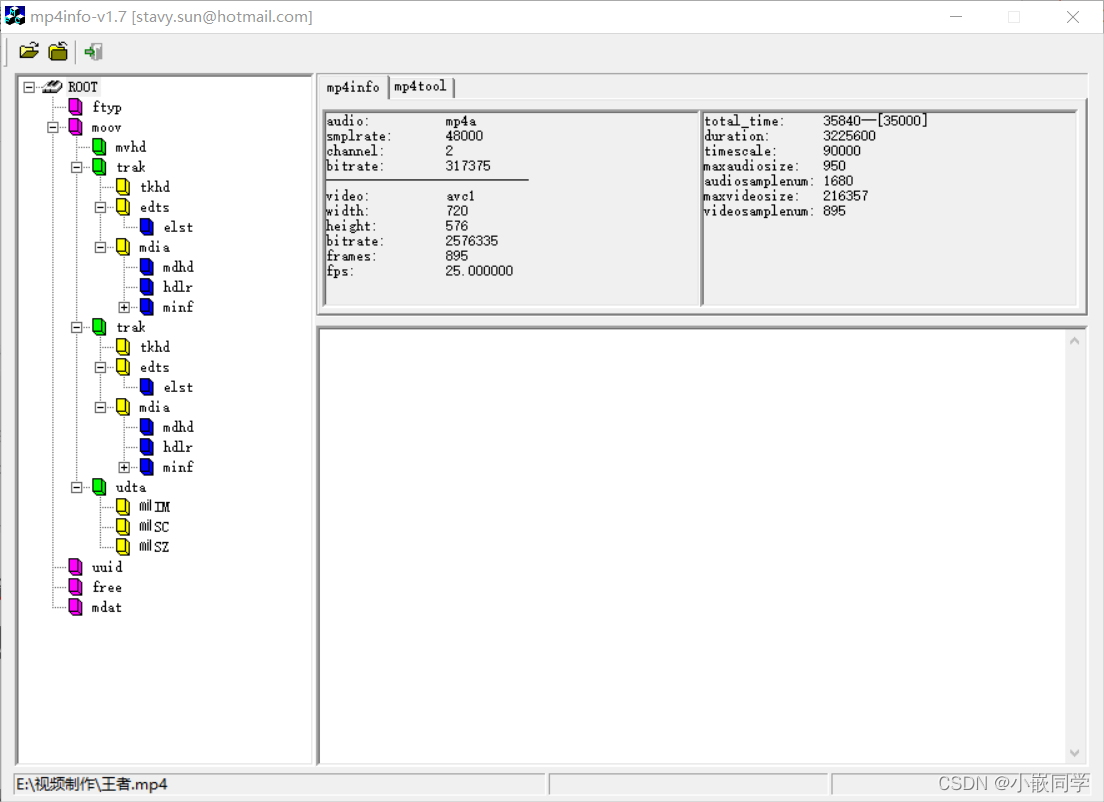The image size is (1104, 802).
Task: Click the video bitrate value 2576335
Action: pyautogui.click(x=472, y=241)
